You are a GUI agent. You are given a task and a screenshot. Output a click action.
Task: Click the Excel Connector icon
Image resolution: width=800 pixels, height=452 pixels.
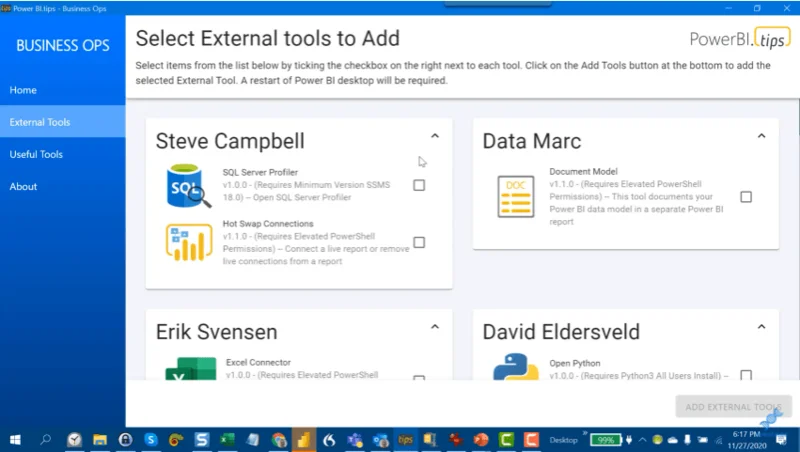point(190,368)
